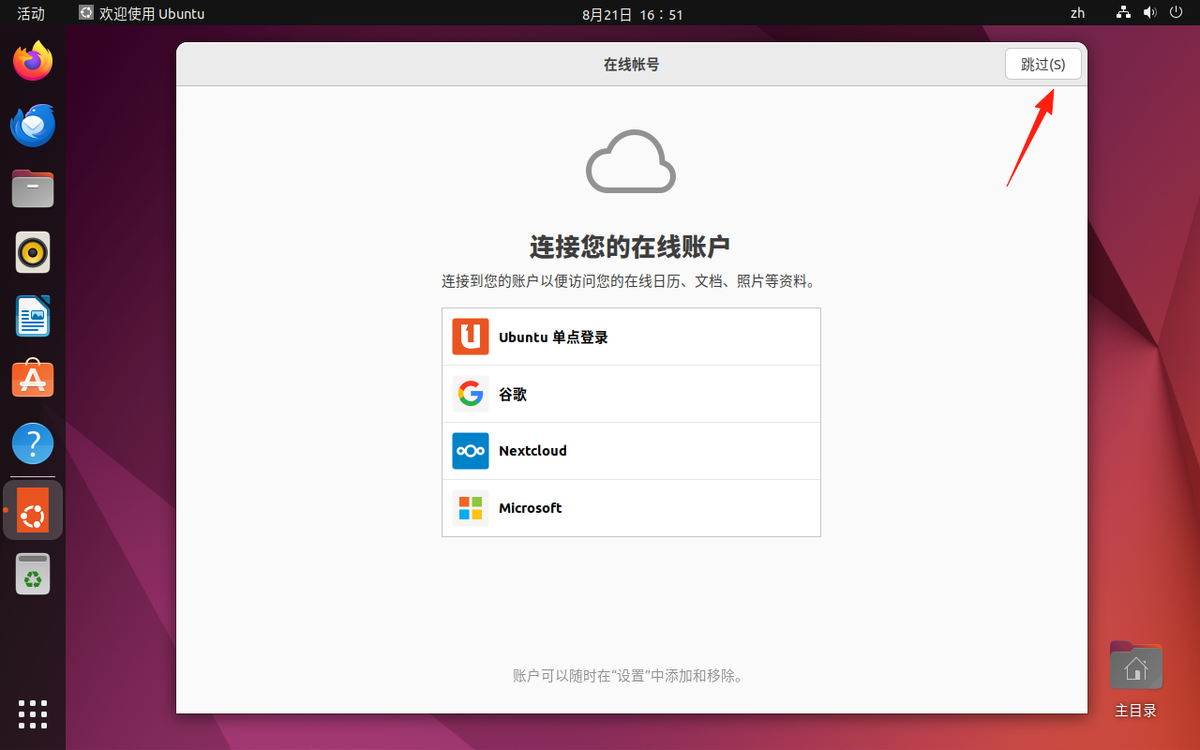The width and height of the screenshot is (1200, 750).
Task: Select Ubuntu 单点登录 account option
Action: pos(631,337)
